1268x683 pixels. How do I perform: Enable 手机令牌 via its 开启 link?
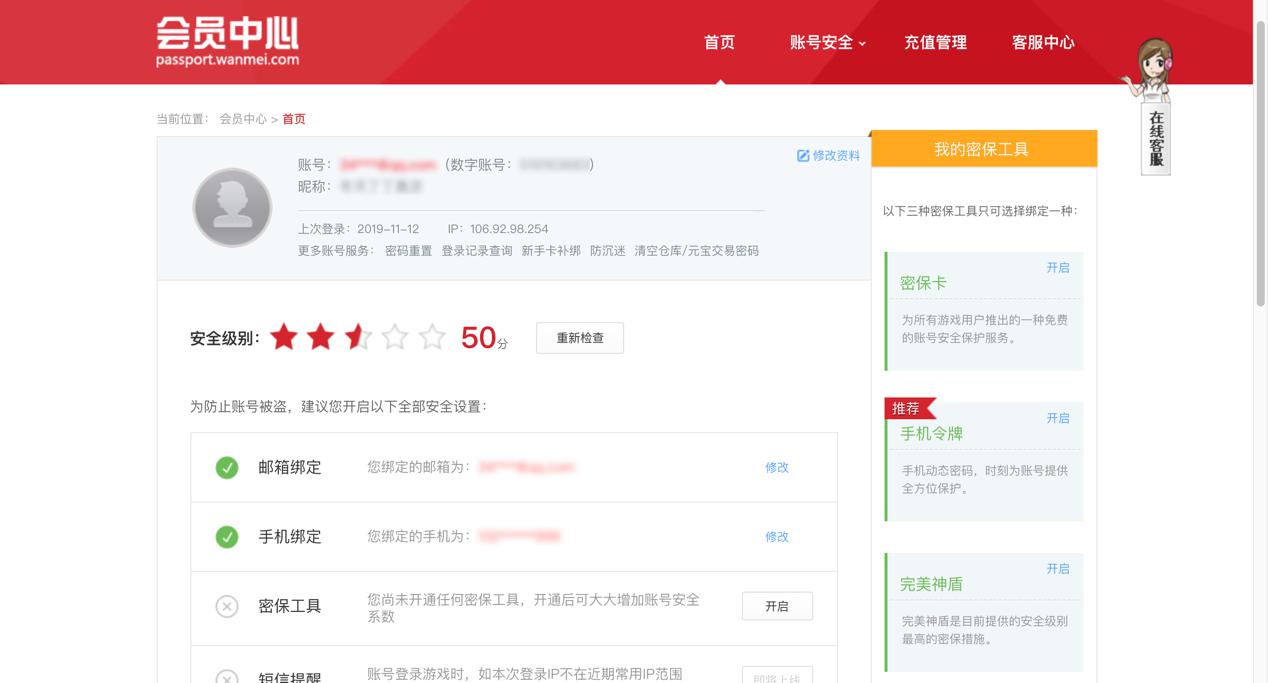[1057, 418]
